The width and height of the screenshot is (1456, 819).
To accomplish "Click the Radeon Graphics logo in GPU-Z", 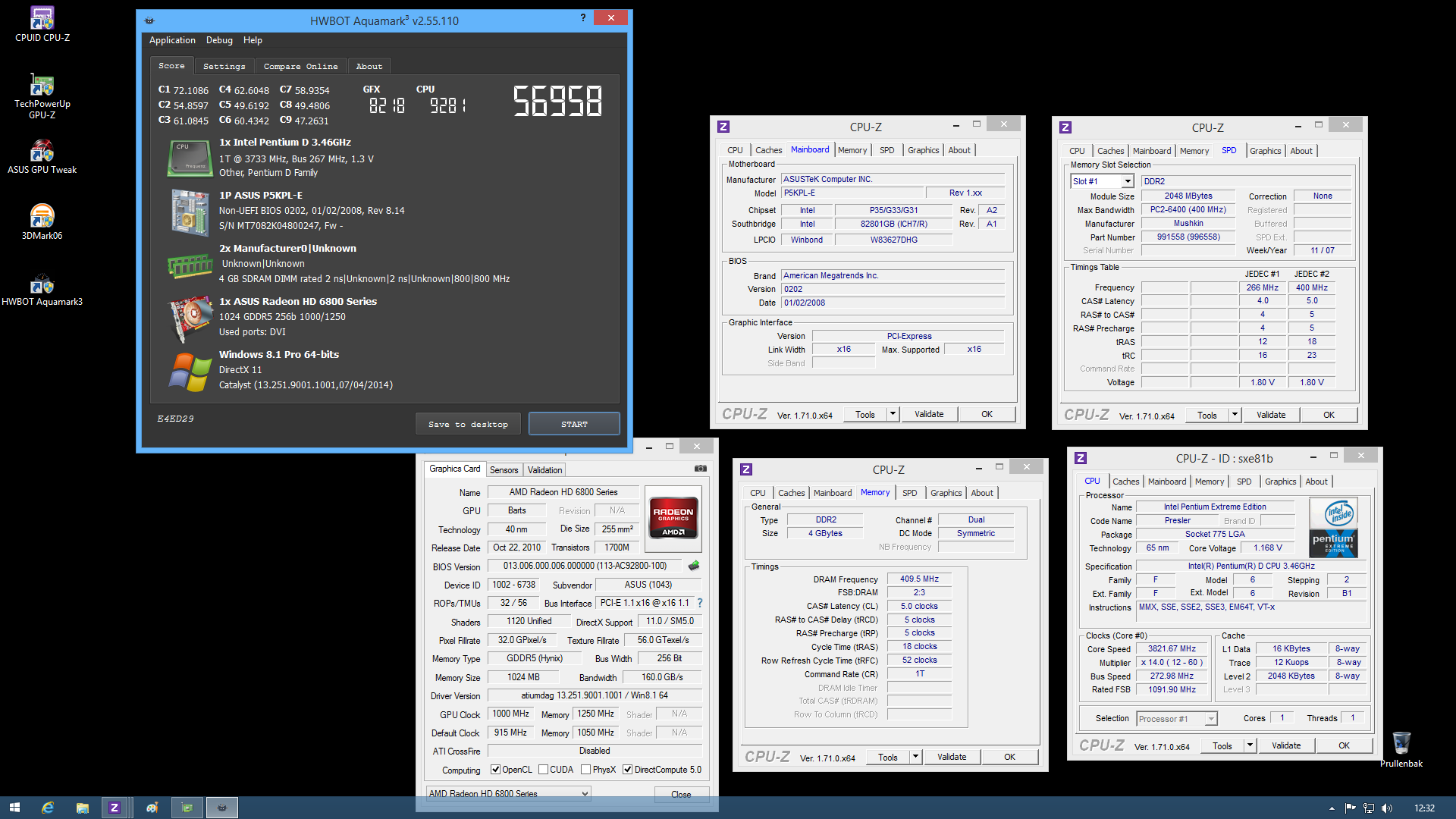I will pos(673,518).
